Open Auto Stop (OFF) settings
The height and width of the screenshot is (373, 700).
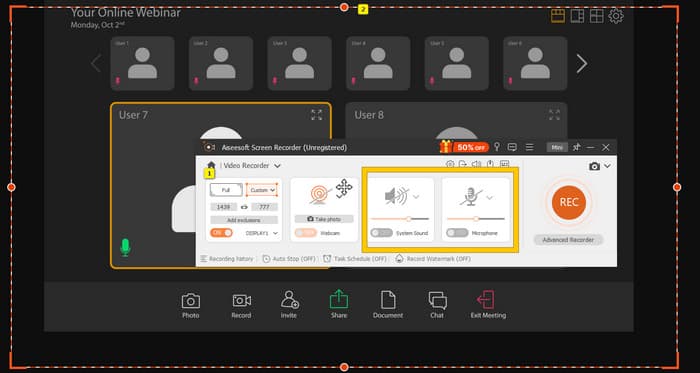(289, 259)
